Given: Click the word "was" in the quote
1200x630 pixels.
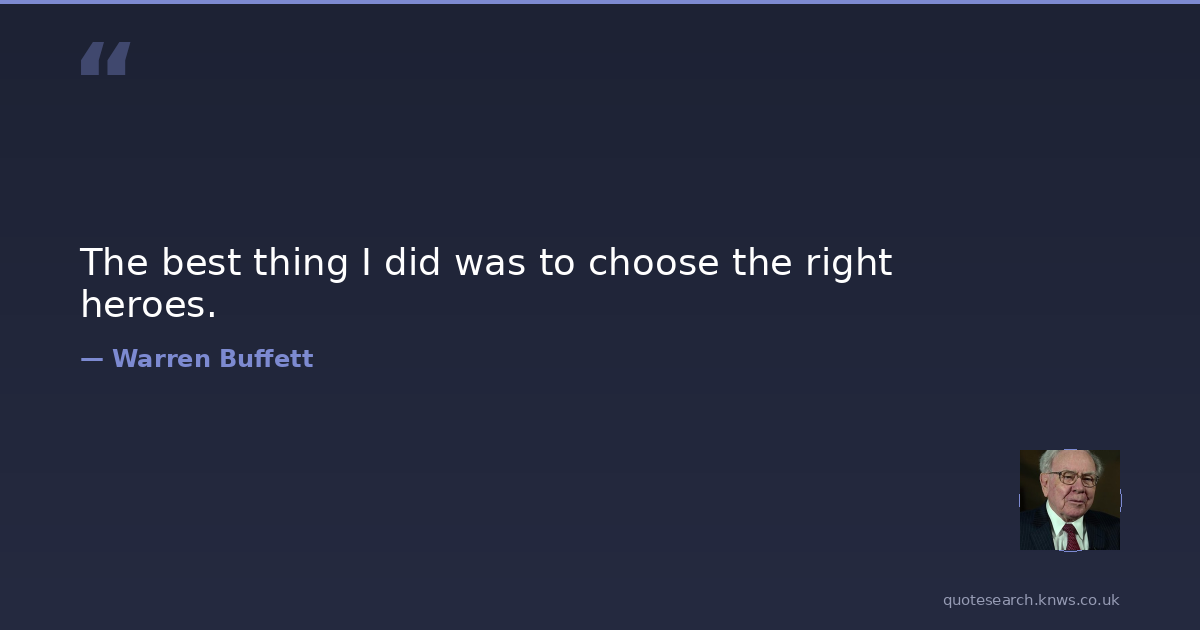Looking at the screenshot, I should pyautogui.click(x=490, y=263).
